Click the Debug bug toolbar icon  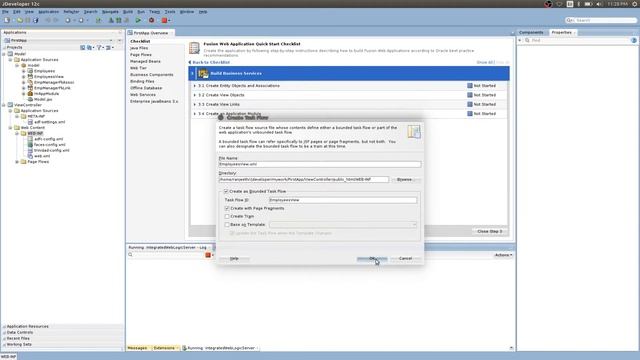(151, 20)
